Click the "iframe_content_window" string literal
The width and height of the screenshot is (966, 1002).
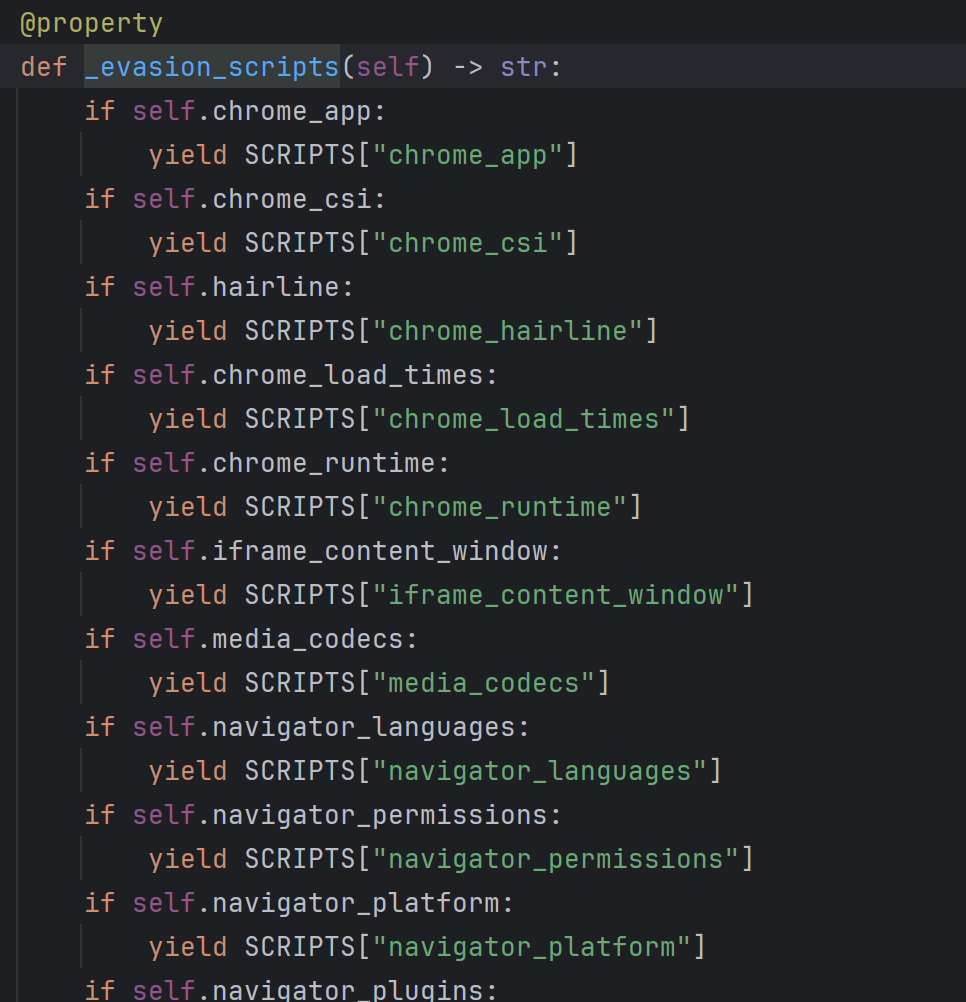click(x=555, y=595)
